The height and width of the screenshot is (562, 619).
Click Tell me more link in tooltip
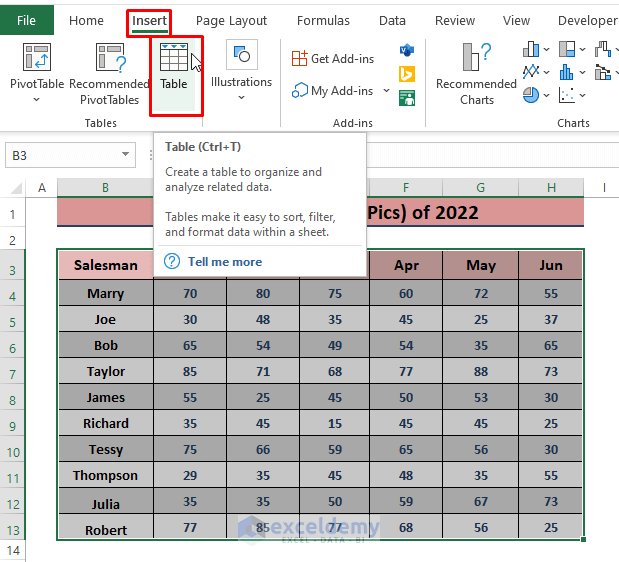(x=225, y=262)
